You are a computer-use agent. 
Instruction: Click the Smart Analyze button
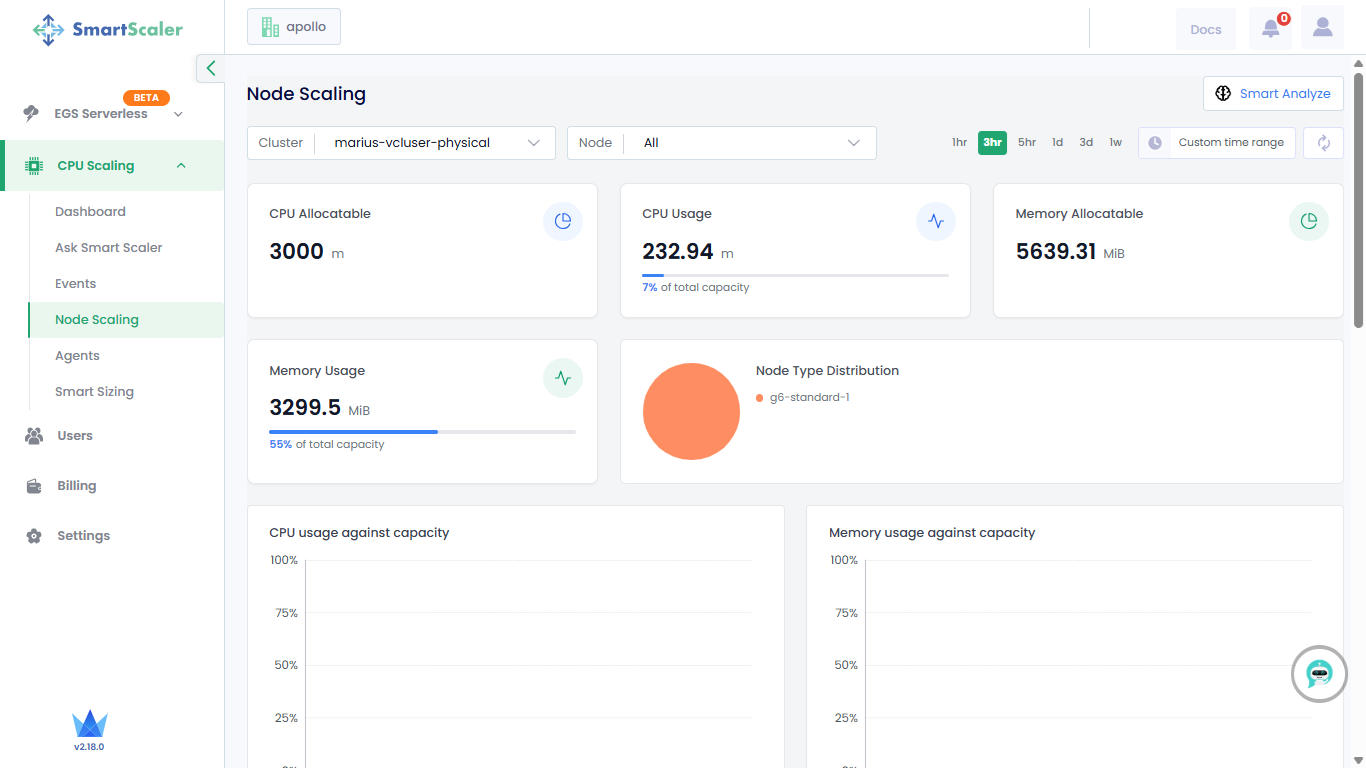pyautogui.click(x=1272, y=94)
